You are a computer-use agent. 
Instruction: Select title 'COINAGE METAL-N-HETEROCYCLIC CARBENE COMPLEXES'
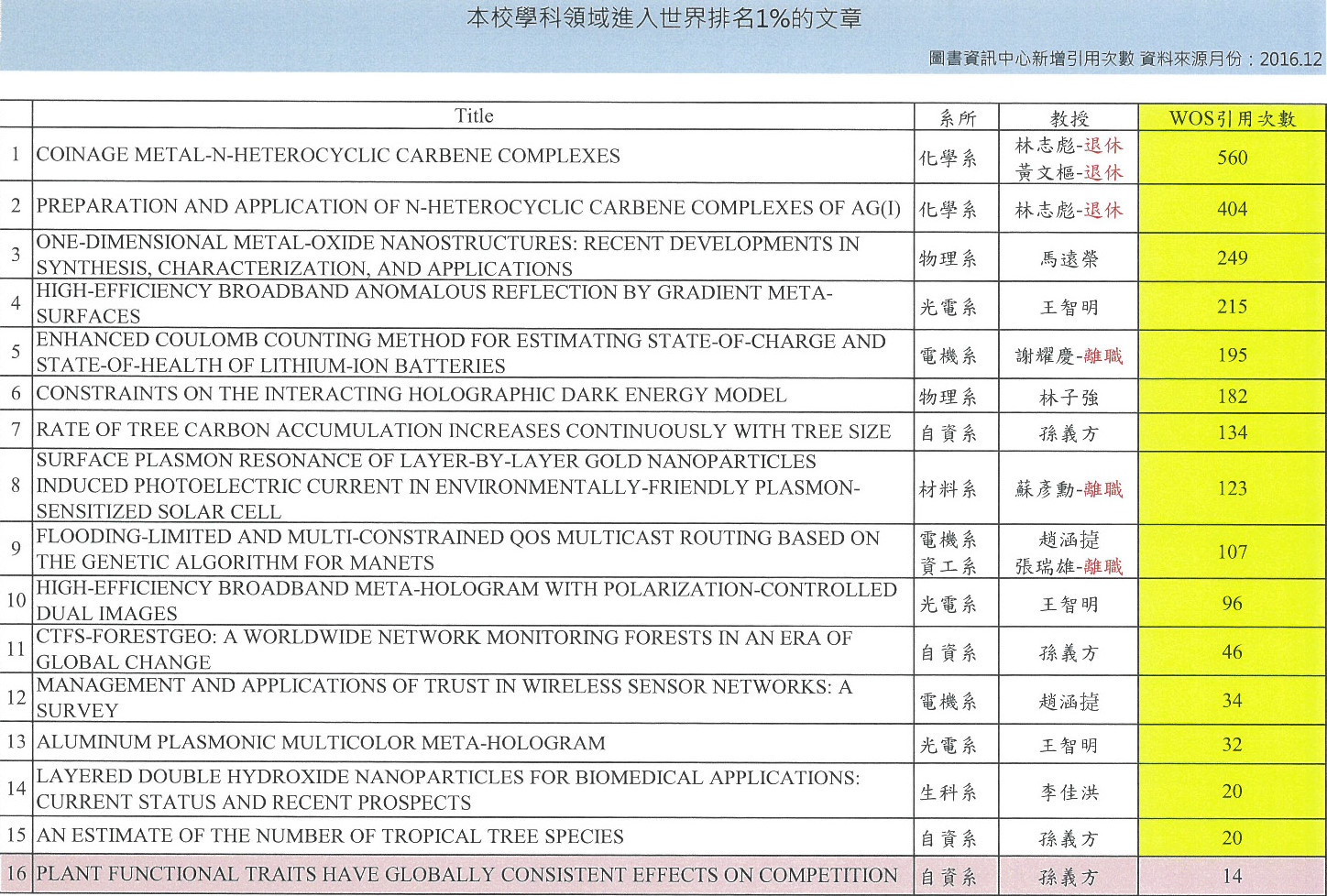[328, 156]
